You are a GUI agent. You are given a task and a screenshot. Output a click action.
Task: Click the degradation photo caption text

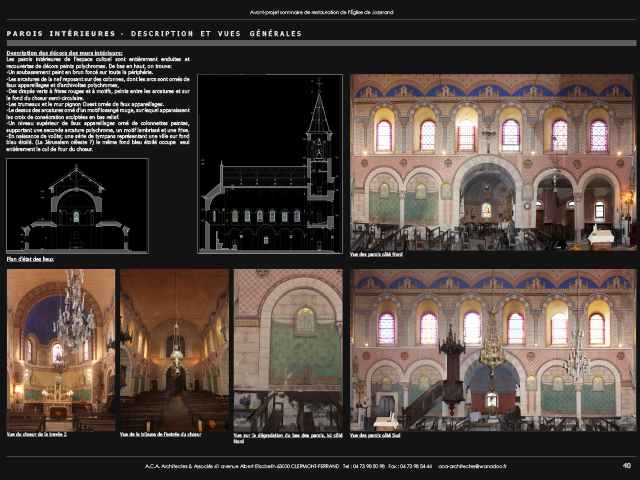tap(288, 437)
